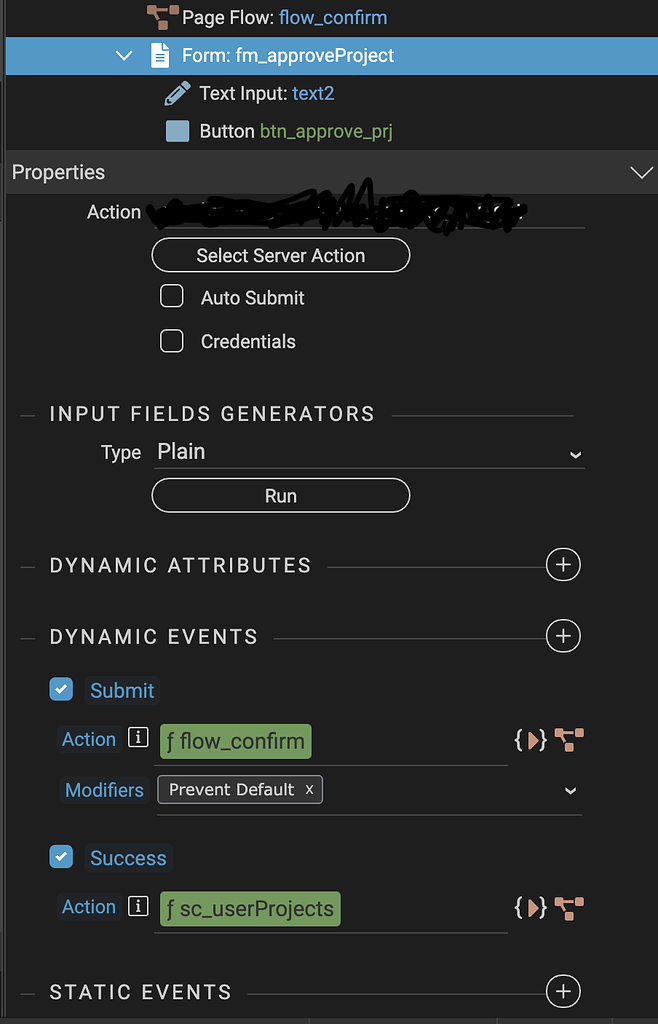Click the Select Server Action button

click(280, 255)
